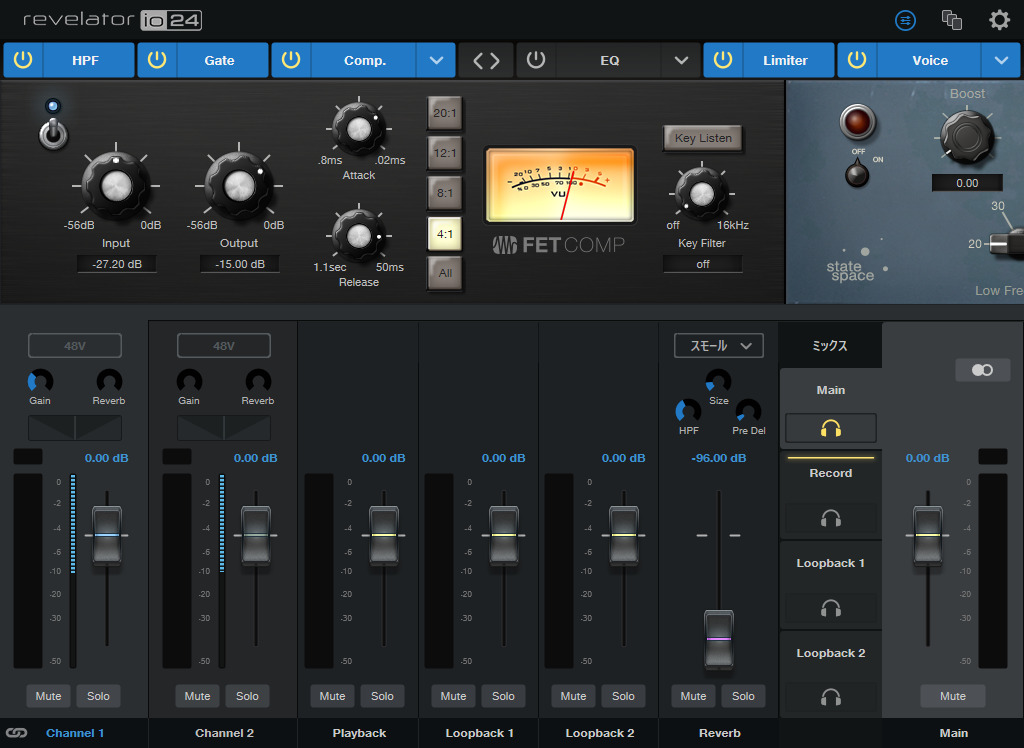Click the Reverb HPF knob
The image size is (1024, 748).
point(688,412)
